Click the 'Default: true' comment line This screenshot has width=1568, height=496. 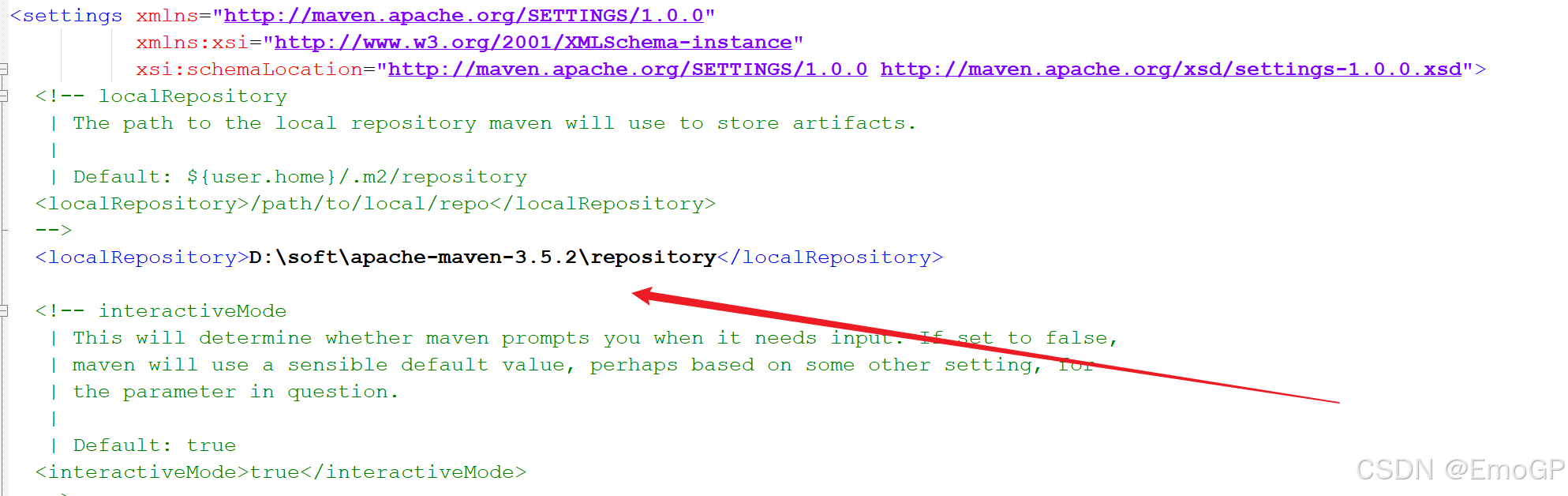point(155,445)
